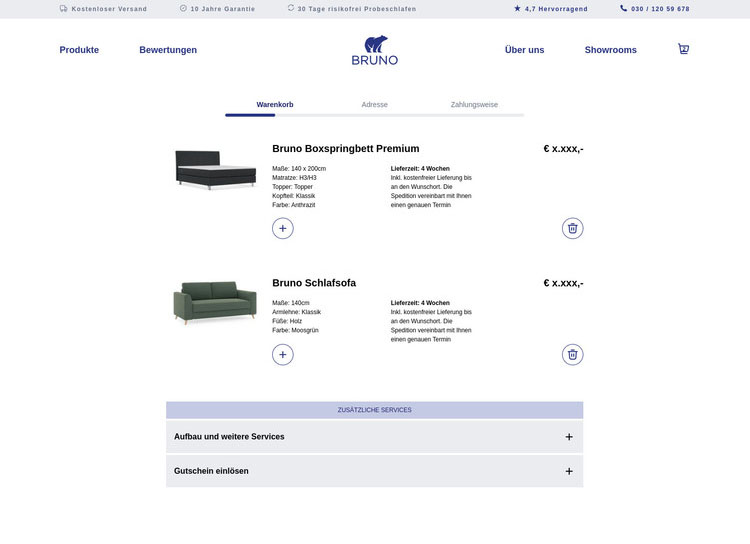Navigate to Showrooms
The height and width of the screenshot is (544, 750).
(610, 50)
